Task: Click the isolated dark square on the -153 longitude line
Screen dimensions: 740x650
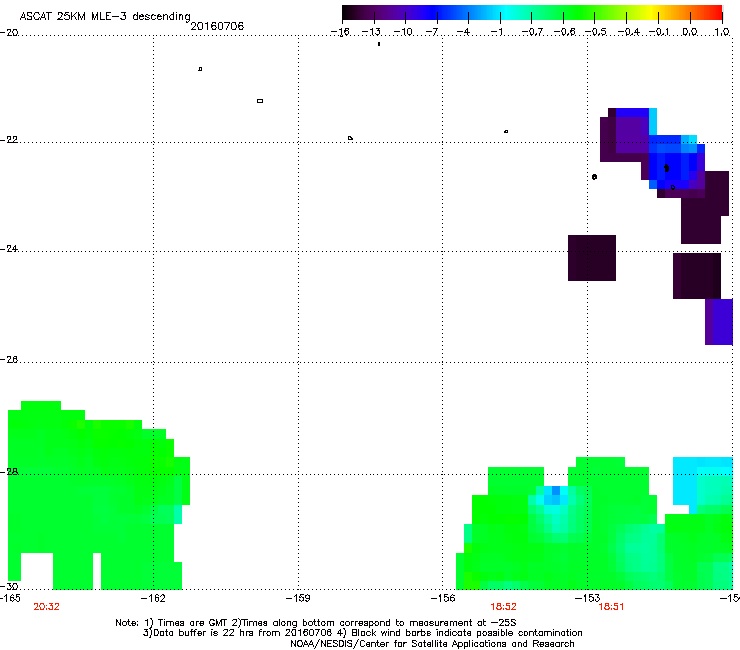Action: point(592,258)
